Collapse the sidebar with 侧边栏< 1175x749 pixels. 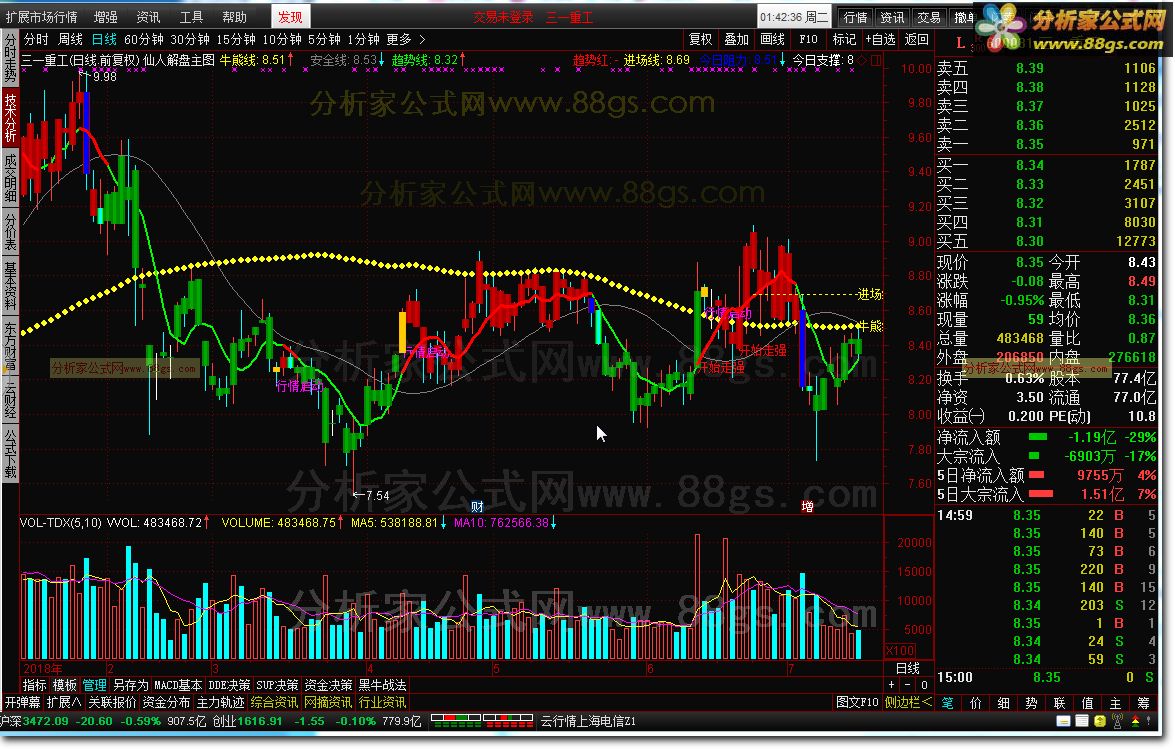(x=907, y=703)
